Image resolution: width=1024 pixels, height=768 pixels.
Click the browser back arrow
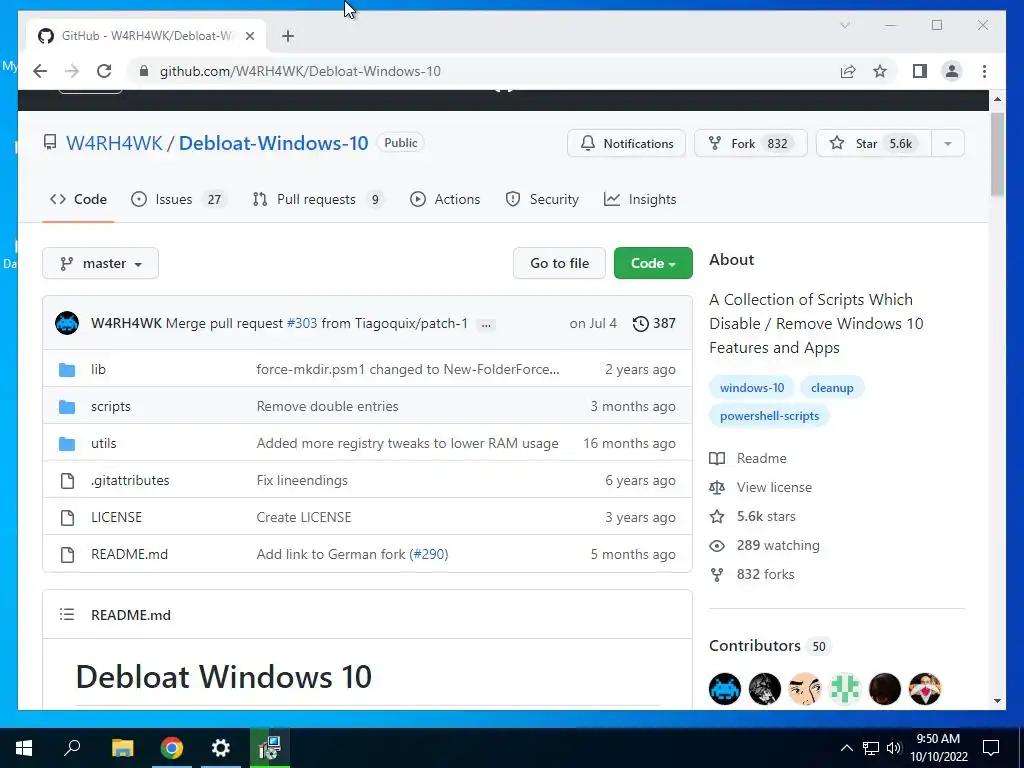[40, 71]
